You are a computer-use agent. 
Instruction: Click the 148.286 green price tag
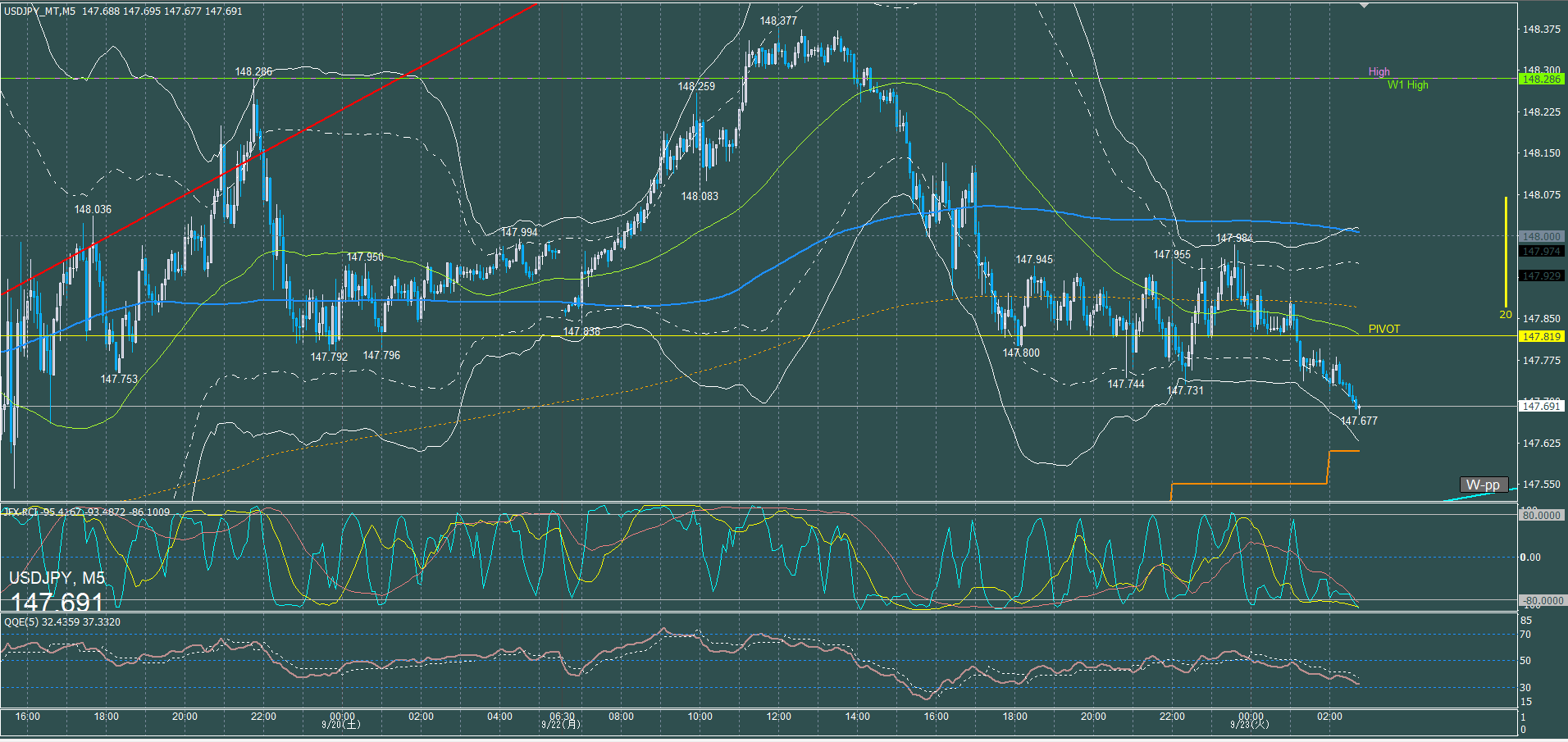point(1541,80)
